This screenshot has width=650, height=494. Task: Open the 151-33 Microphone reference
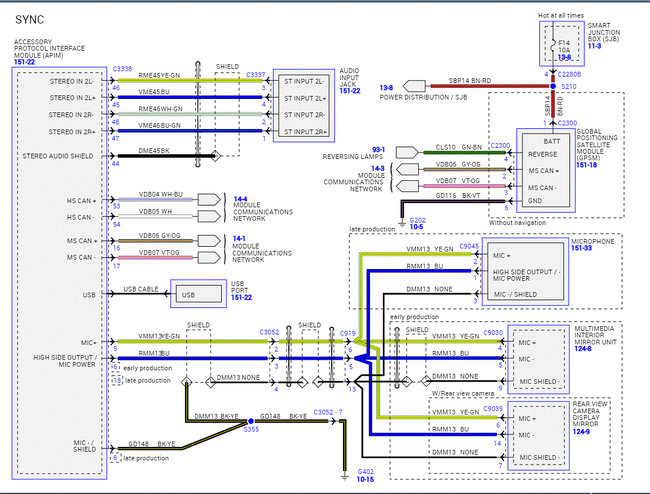pos(582,248)
